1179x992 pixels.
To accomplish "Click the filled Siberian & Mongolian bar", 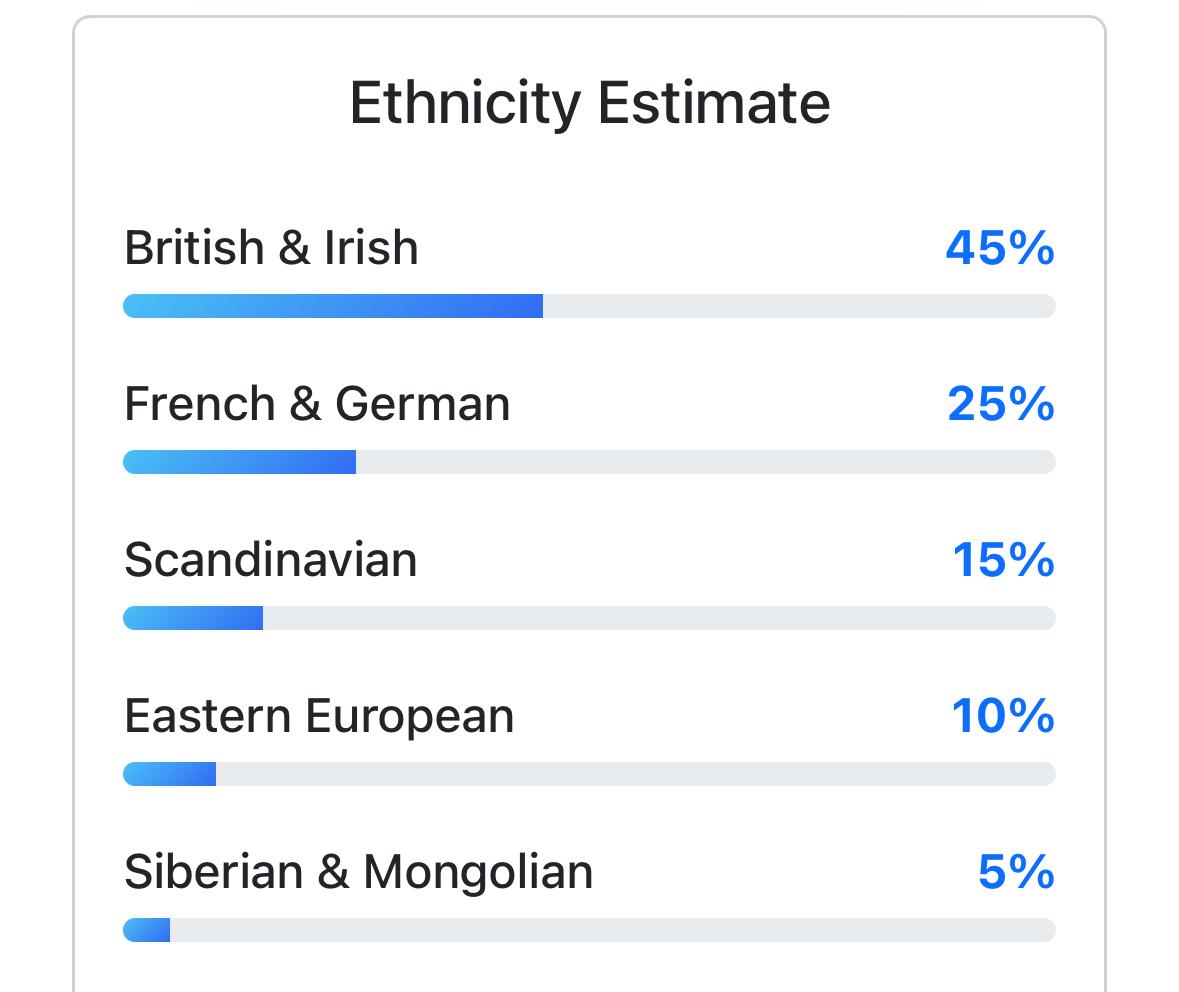I will pos(147,930).
